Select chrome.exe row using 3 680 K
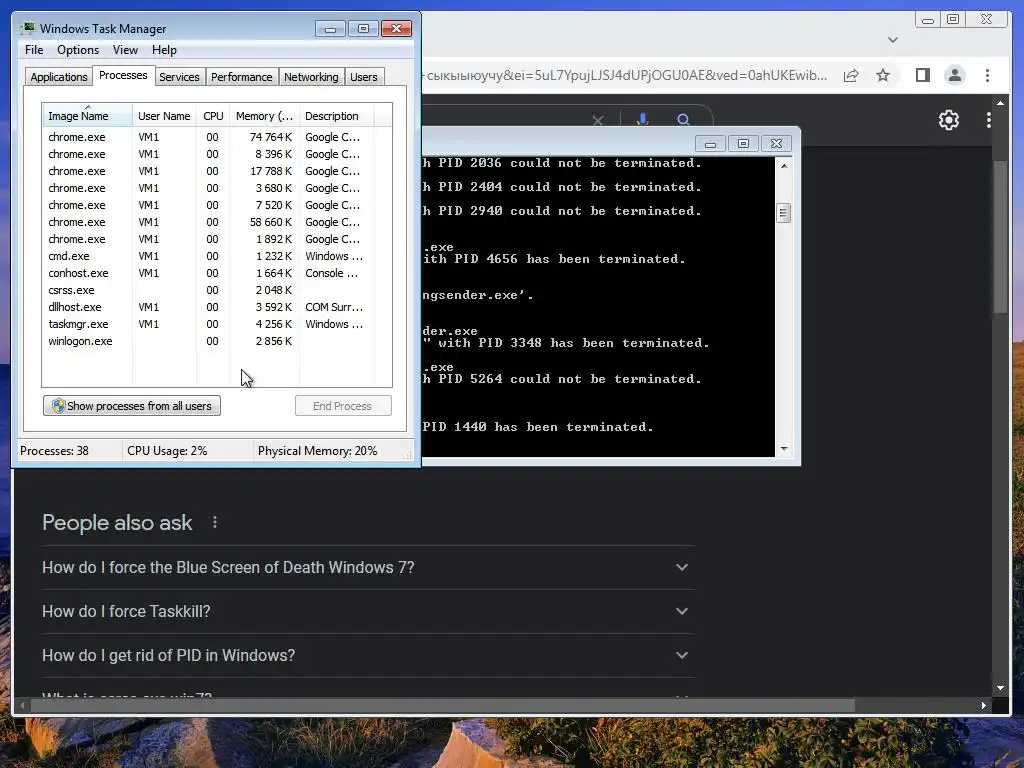Screen dimensions: 1024x768 pyautogui.click(x=217, y=188)
